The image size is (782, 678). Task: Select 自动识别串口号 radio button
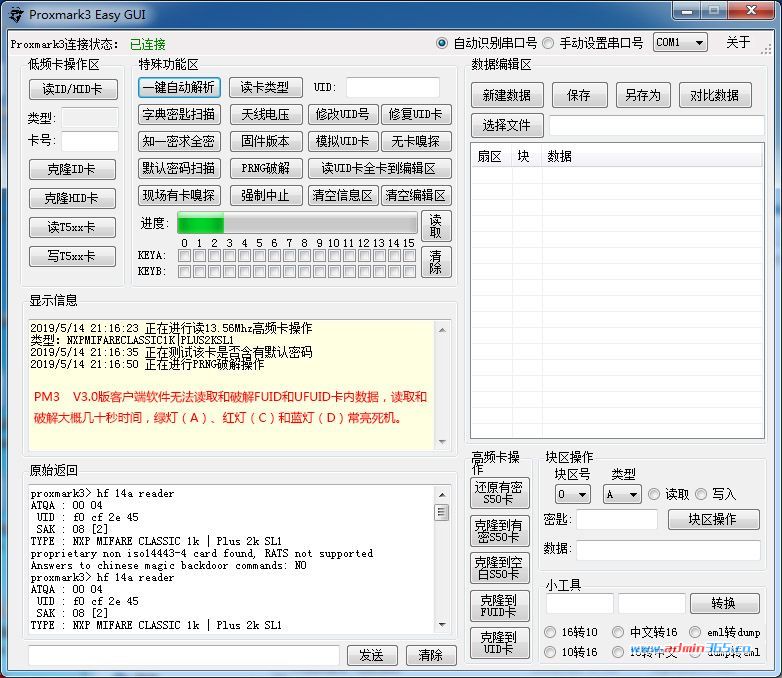tap(441, 43)
